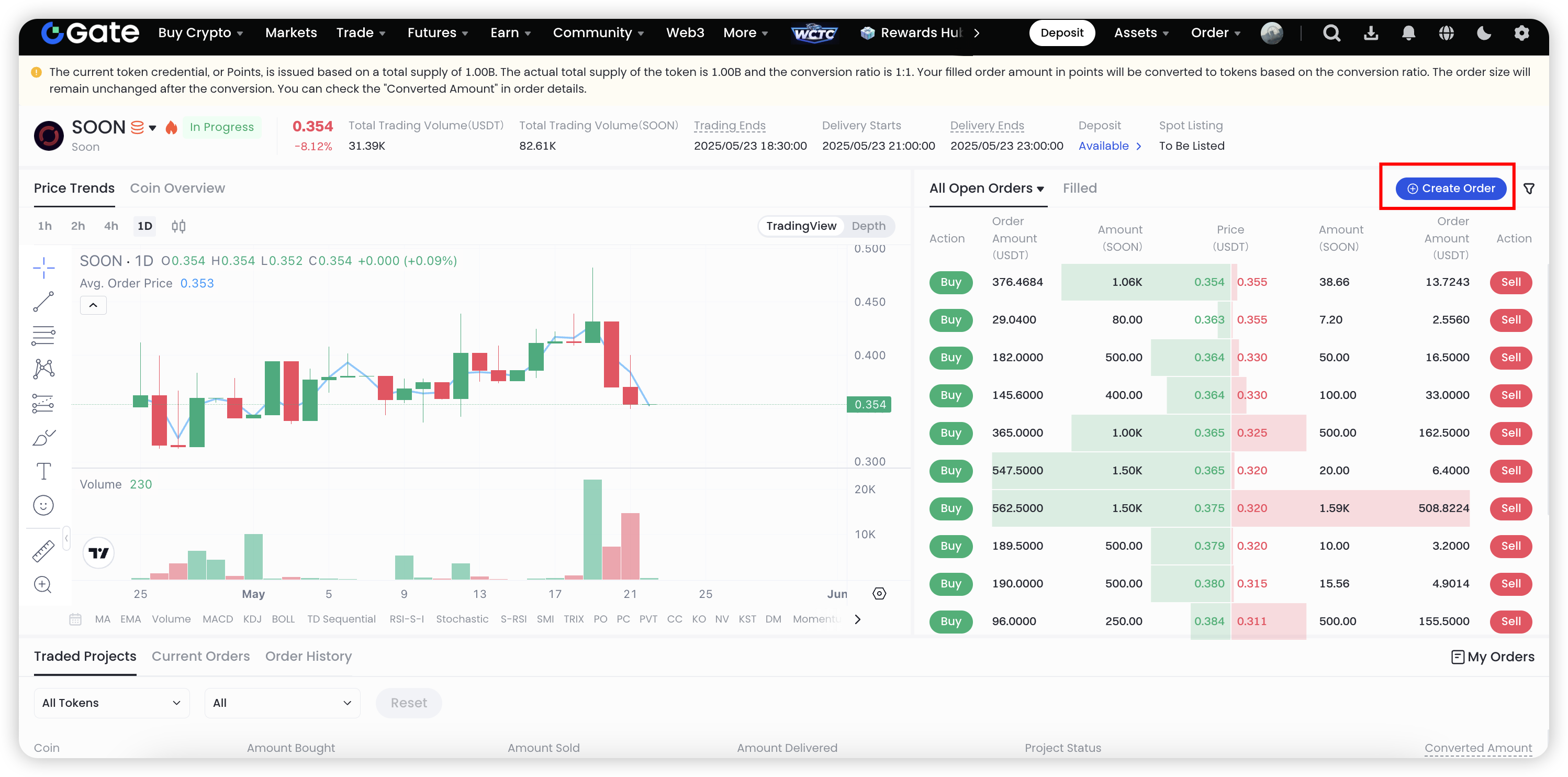The height and width of the screenshot is (777, 1568).
Task: Click the 0.354 current price label
Action: click(869, 404)
